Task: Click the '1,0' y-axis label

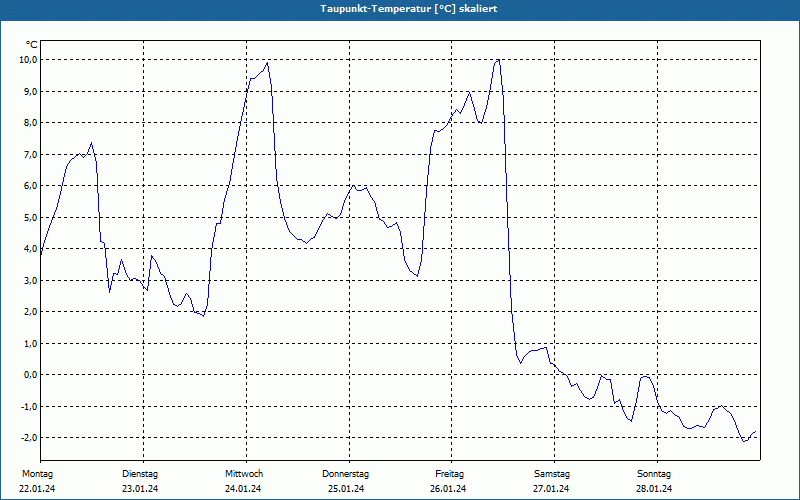Action: click(x=31, y=343)
